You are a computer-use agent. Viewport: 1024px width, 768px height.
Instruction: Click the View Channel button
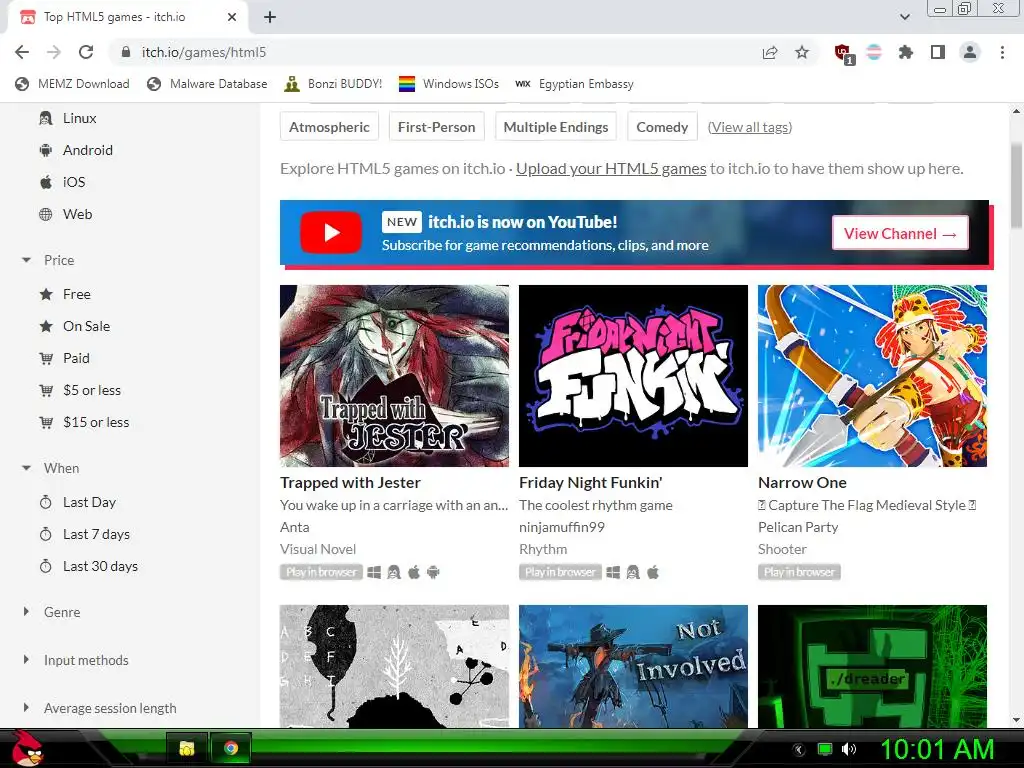click(x=900, y=233)
